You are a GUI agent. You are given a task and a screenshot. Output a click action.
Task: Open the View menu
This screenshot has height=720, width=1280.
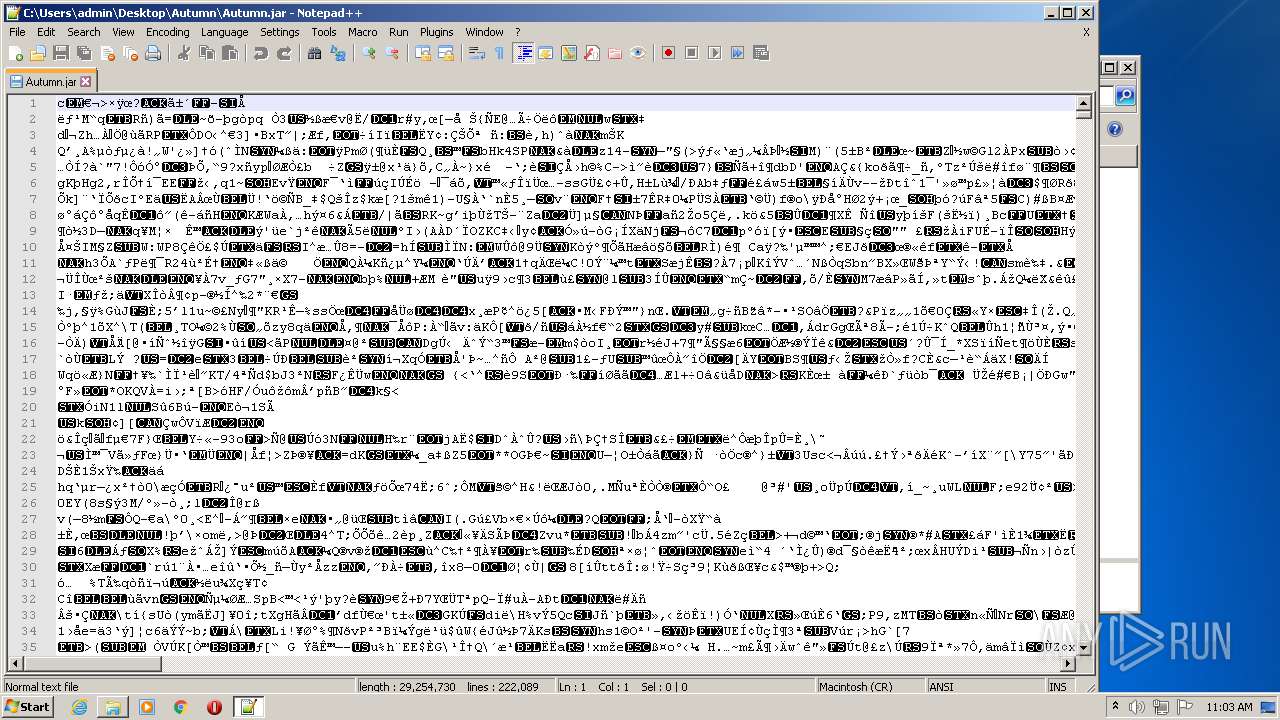pyautogui.click(x=123, y=32)
